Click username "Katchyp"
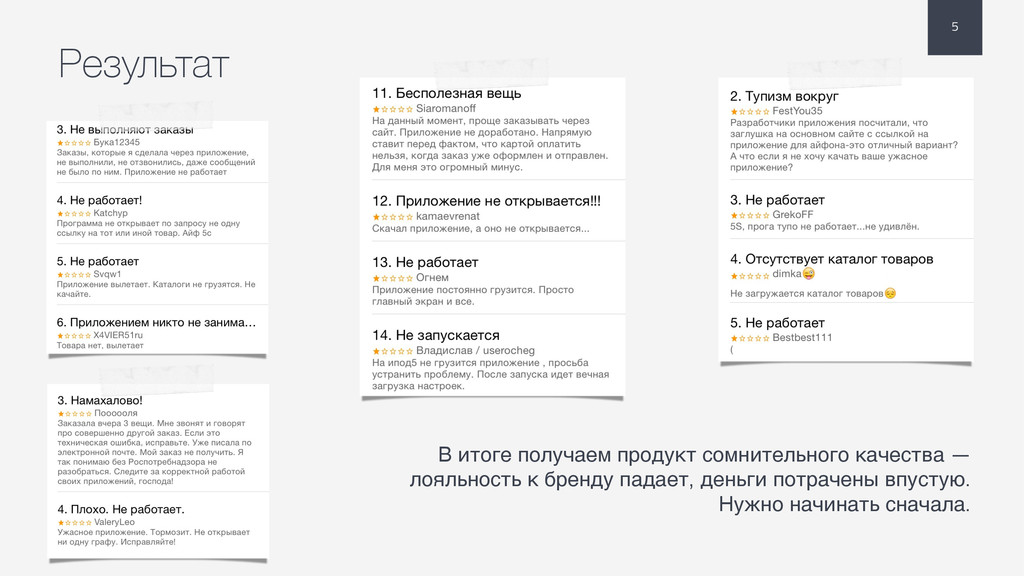The height and width of the screenshot is (576, 1024). tap(110, 213)
